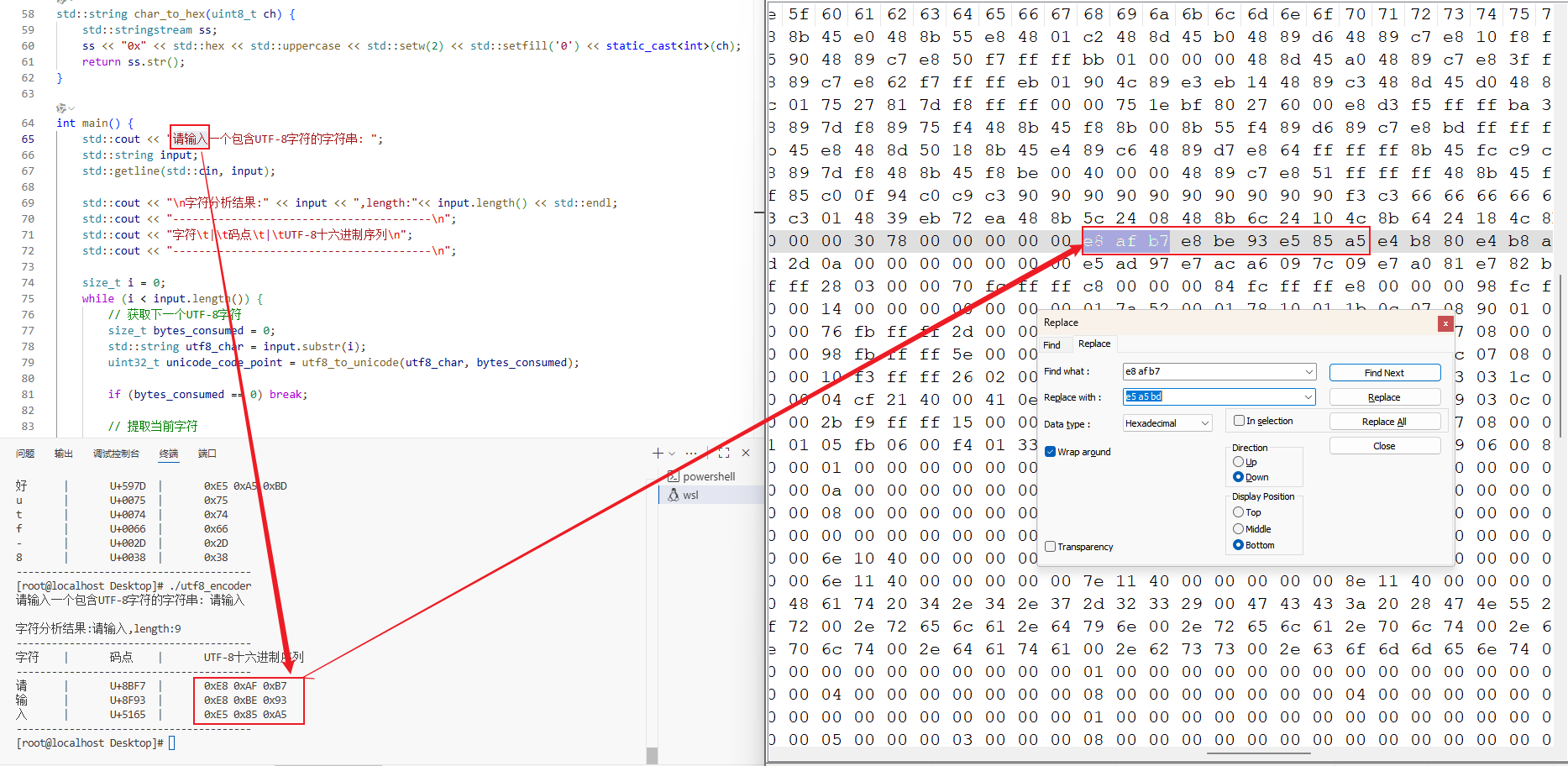
Task: Open the terminal launch profile chevron
Action: (671, 454)
